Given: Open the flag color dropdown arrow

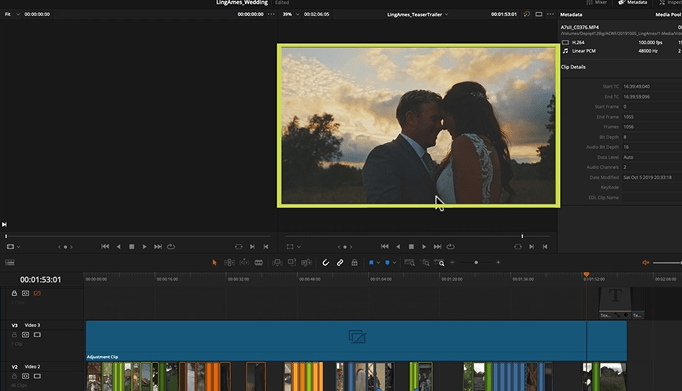Looking at the screenshot, I should tap(378, 263).
